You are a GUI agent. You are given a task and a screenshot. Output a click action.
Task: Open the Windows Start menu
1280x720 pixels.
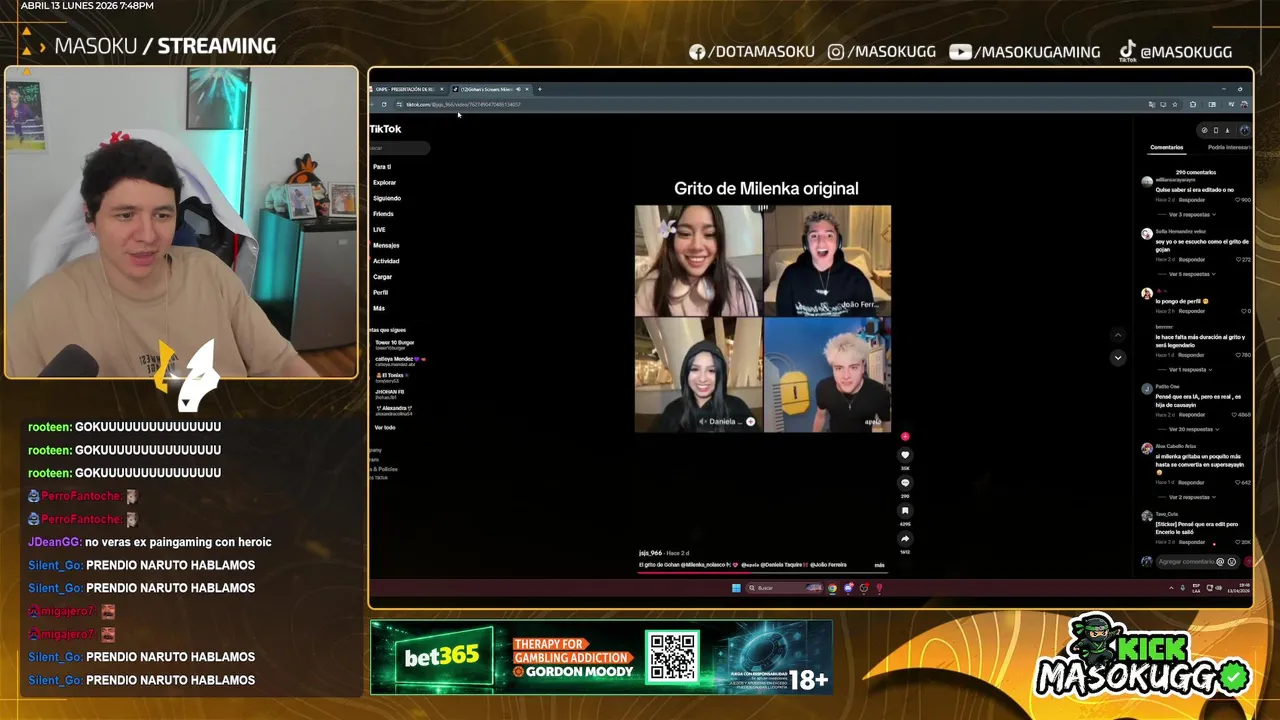click(x=736, y=588)
